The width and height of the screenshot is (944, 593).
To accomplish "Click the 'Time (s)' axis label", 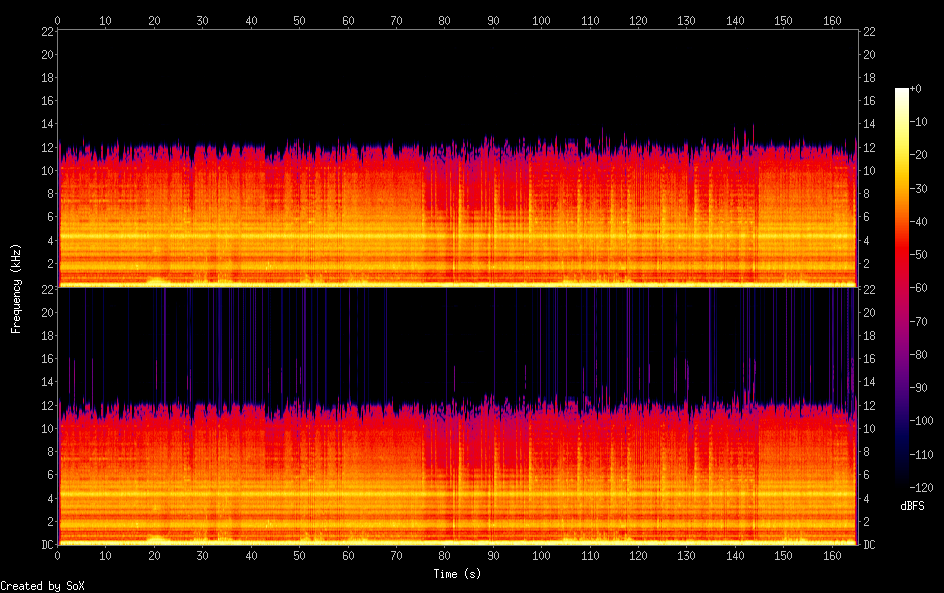I will click(x=458, y=574).
